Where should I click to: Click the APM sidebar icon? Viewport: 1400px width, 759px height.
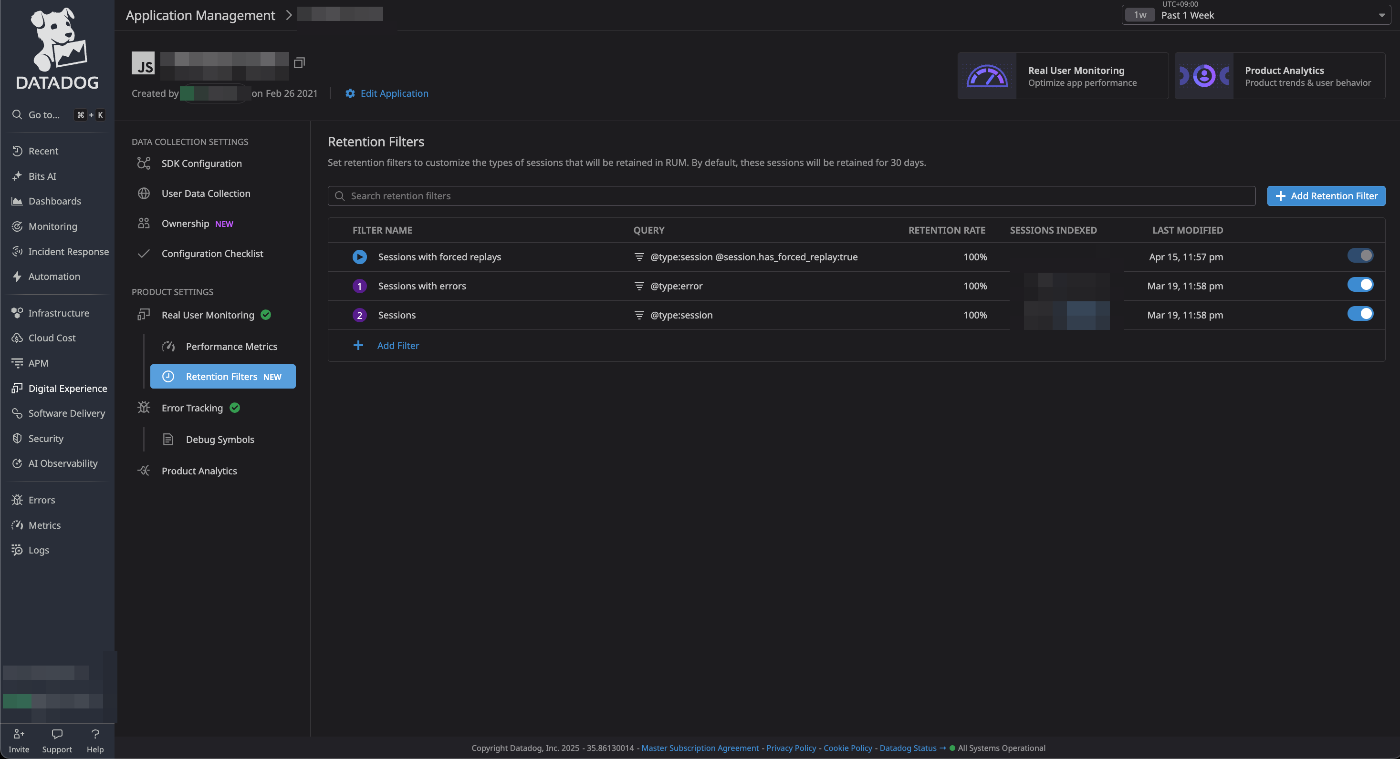(x=17, y=363)
